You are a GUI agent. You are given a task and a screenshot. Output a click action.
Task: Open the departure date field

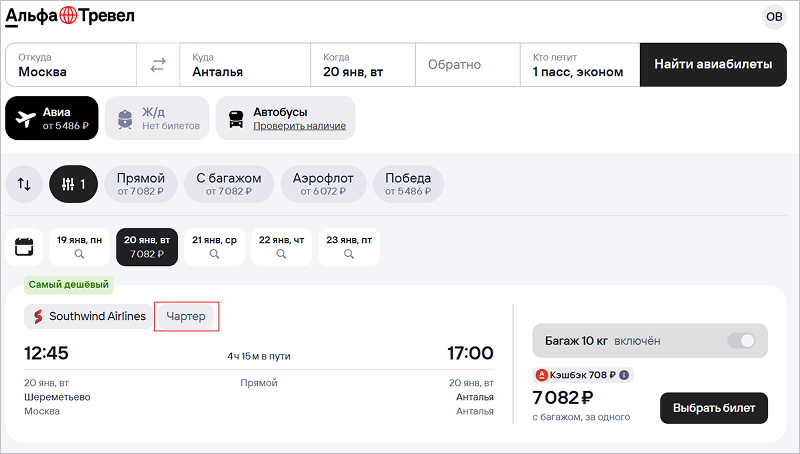[x=360, y=65]
